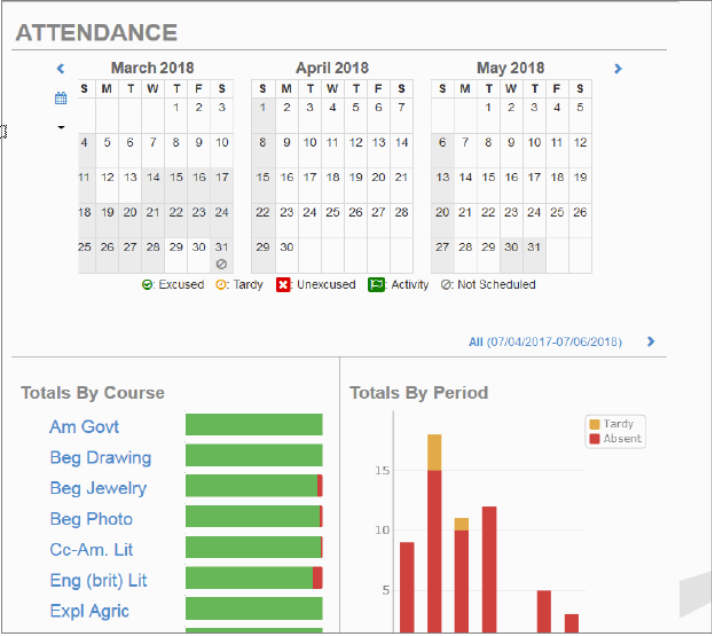Click the red Unexcused legend icon

(283, 285)
